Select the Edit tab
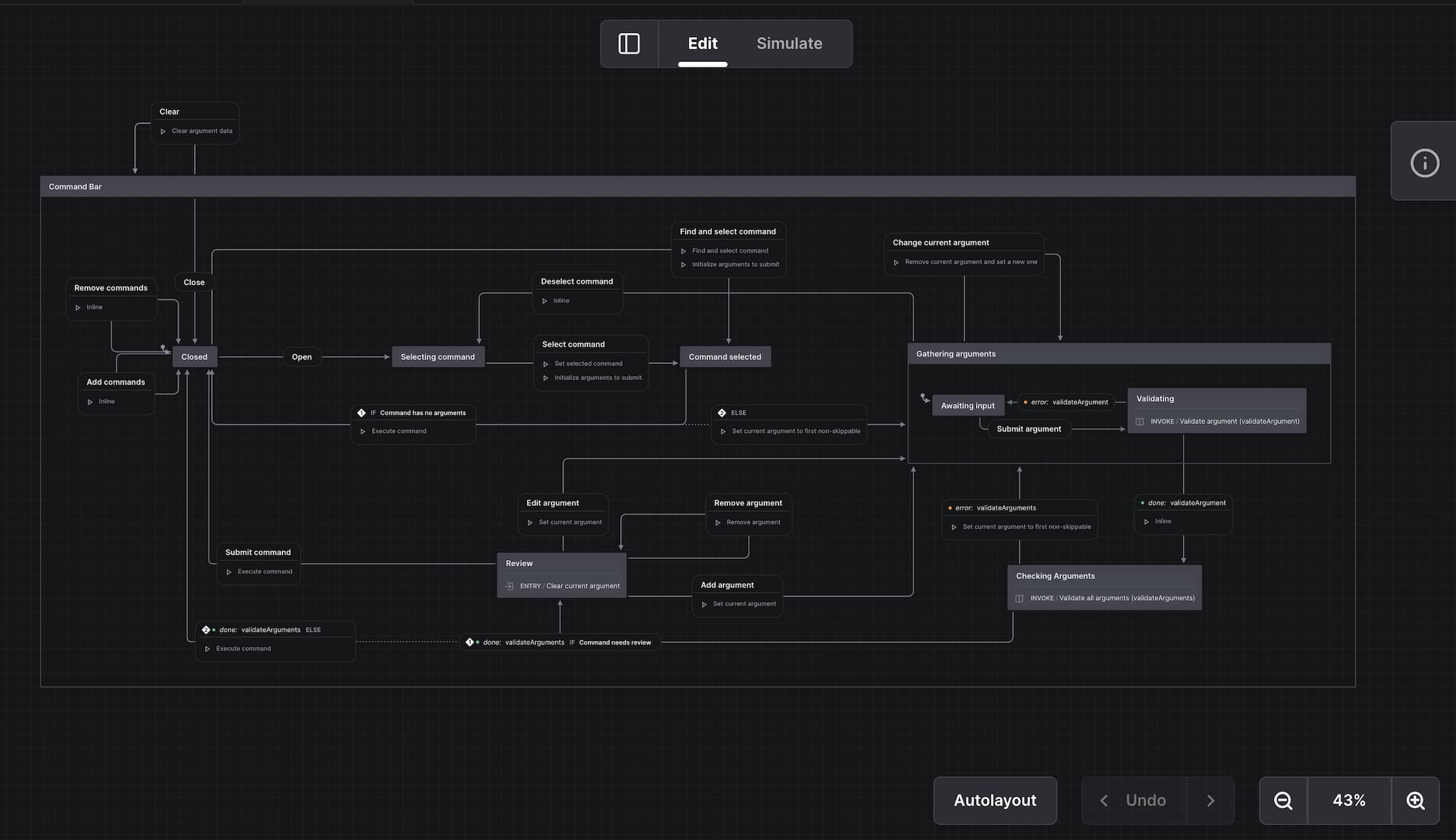Screen dimensions: 1456x840 [x=702, y=43]
